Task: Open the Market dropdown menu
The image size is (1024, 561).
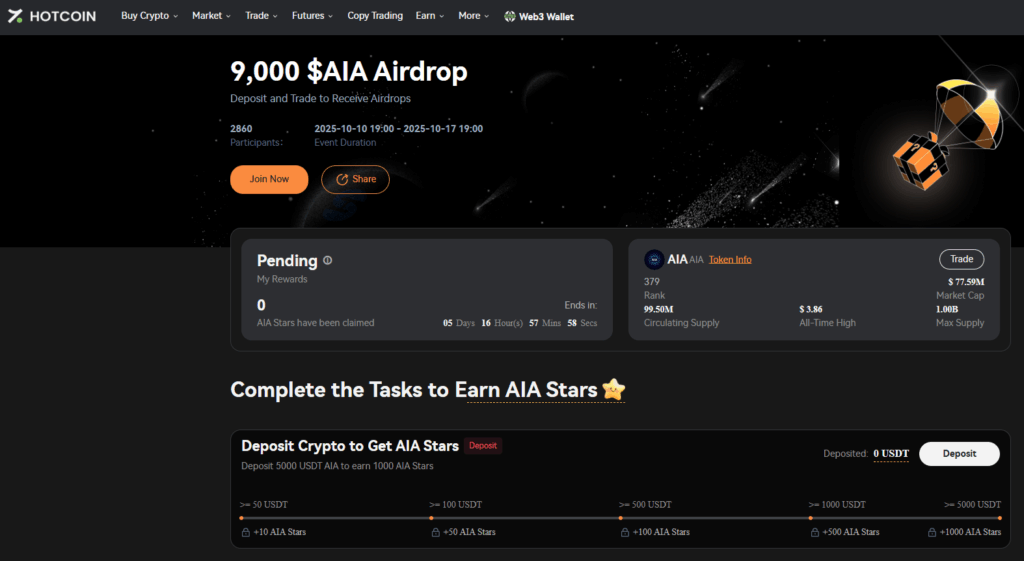Action: (211, 16)
